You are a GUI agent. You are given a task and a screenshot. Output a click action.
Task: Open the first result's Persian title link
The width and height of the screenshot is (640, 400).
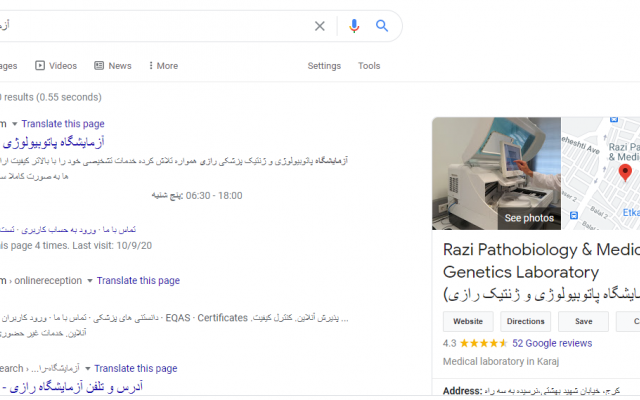[53, 142]
